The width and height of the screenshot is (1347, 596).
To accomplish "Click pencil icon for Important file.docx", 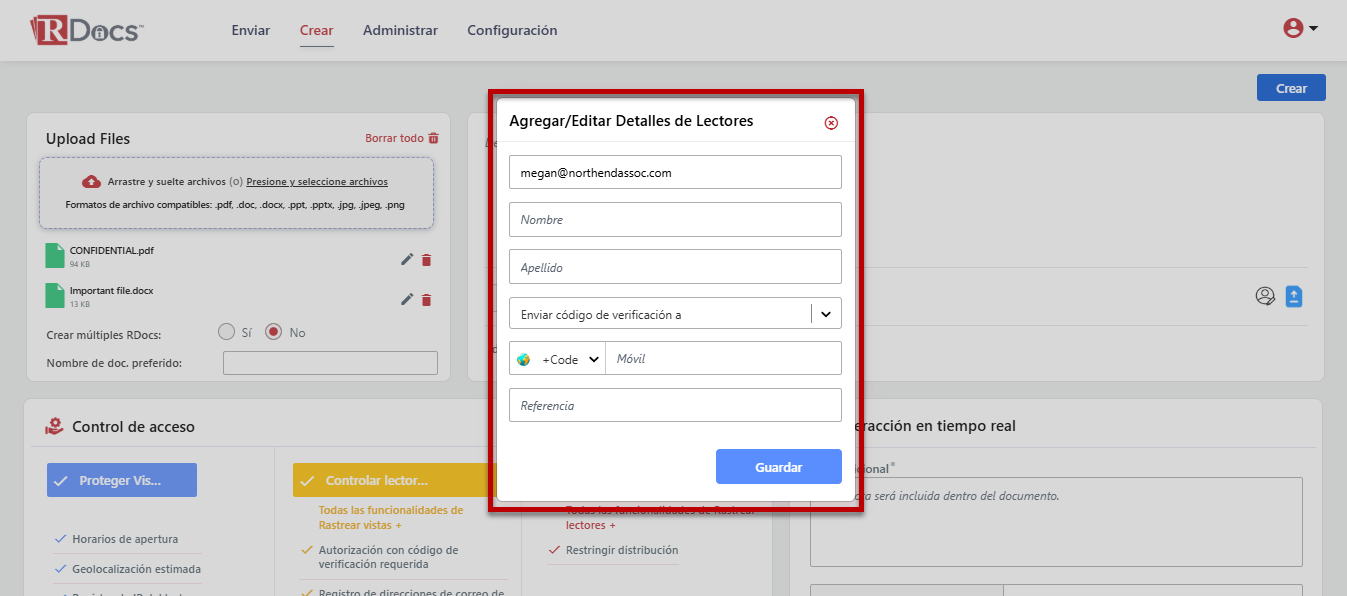I will (407, 299).
